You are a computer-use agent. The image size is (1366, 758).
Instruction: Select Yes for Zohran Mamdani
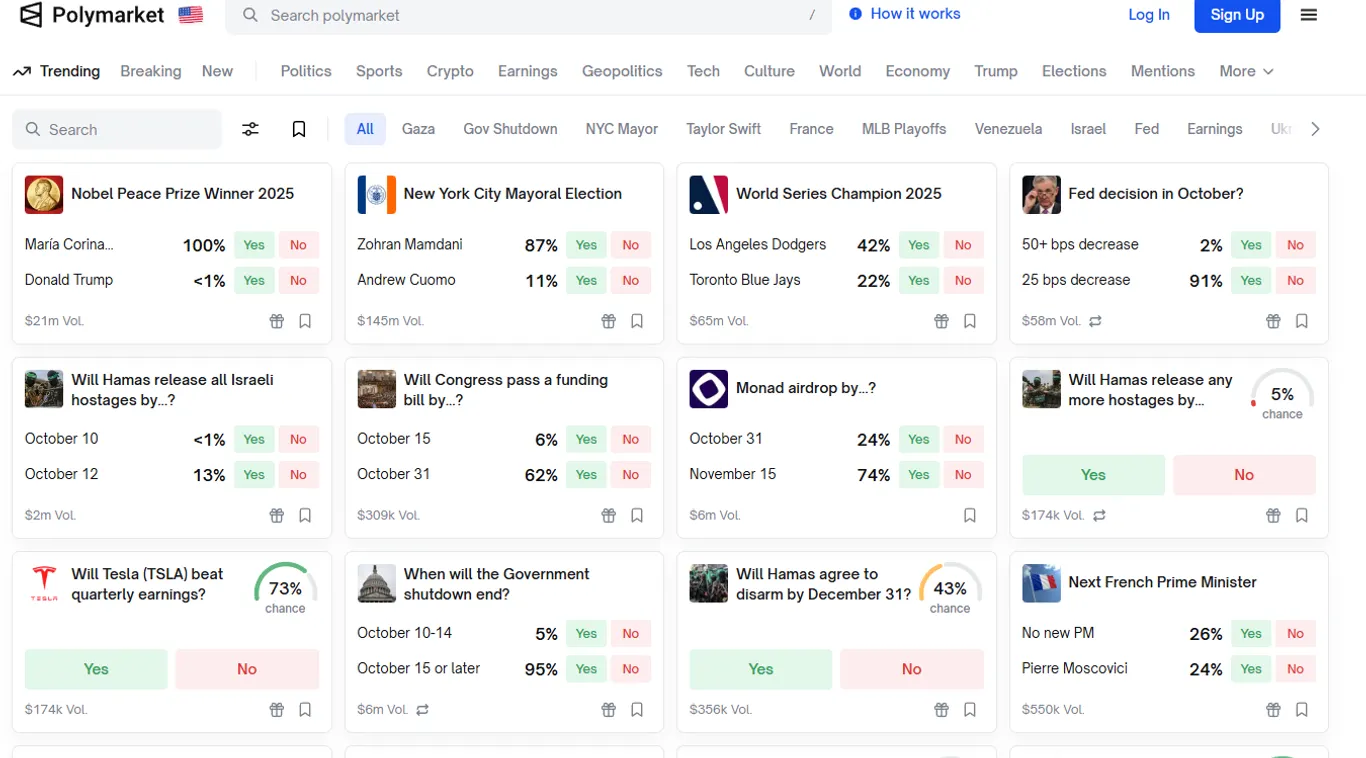coord(586,245)
